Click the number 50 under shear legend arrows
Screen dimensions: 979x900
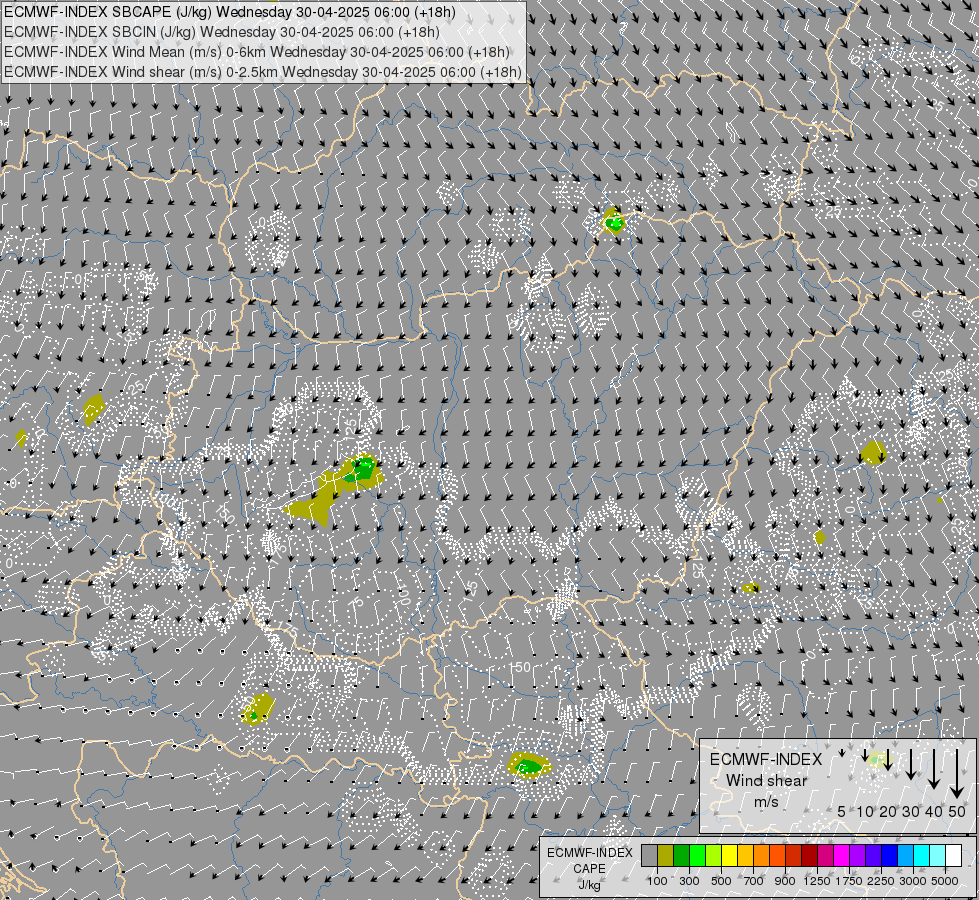click(x=957, y=811)
